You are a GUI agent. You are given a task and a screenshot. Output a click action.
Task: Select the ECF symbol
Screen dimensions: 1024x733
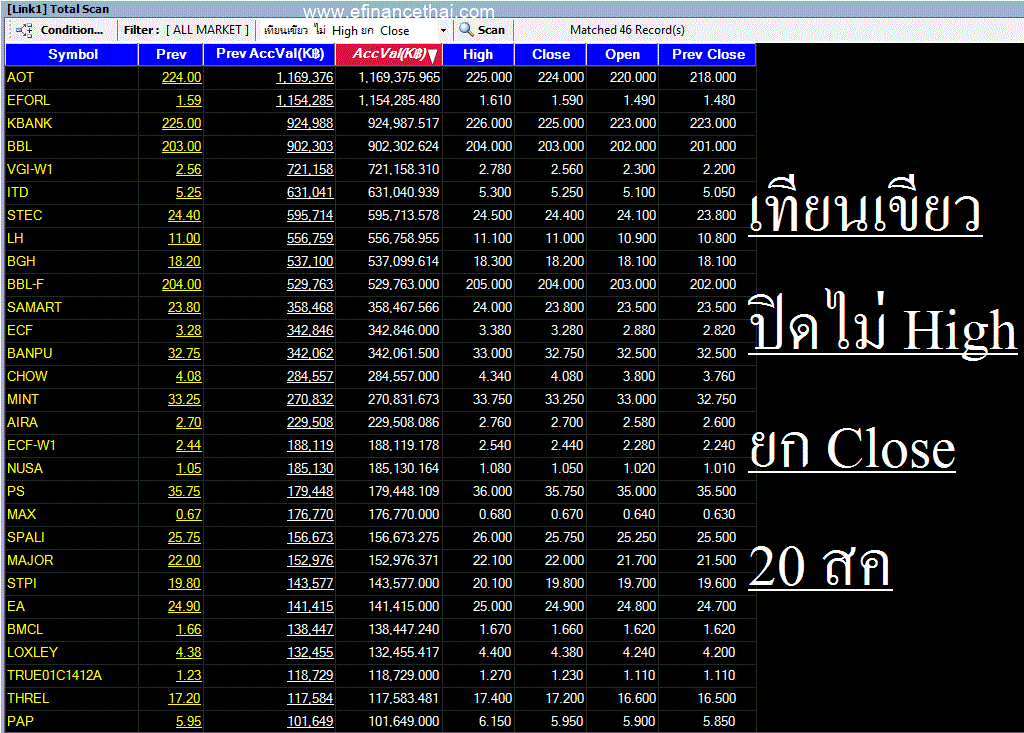(x=20, y=330)
